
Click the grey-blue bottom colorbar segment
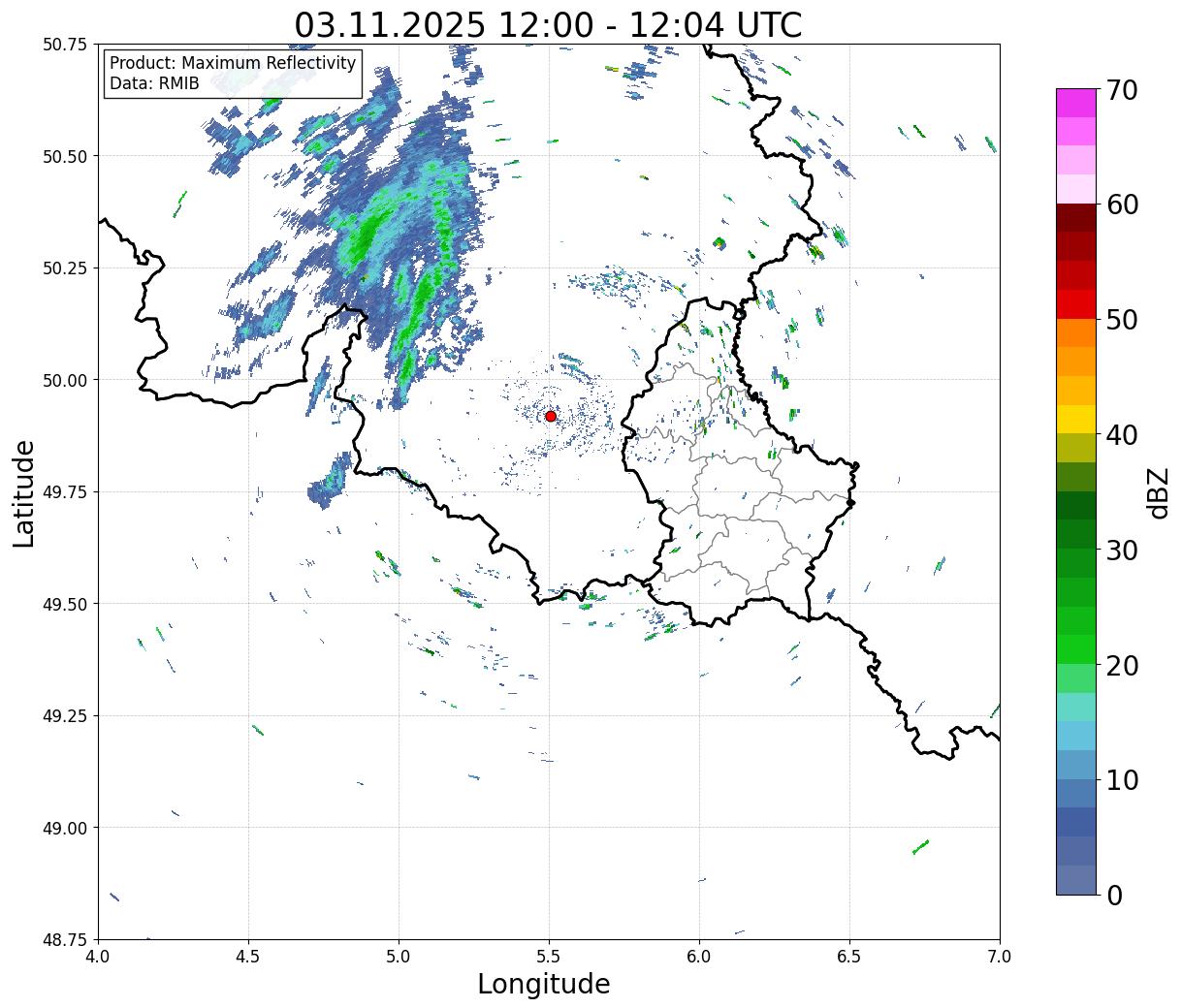click(1076, 879)
